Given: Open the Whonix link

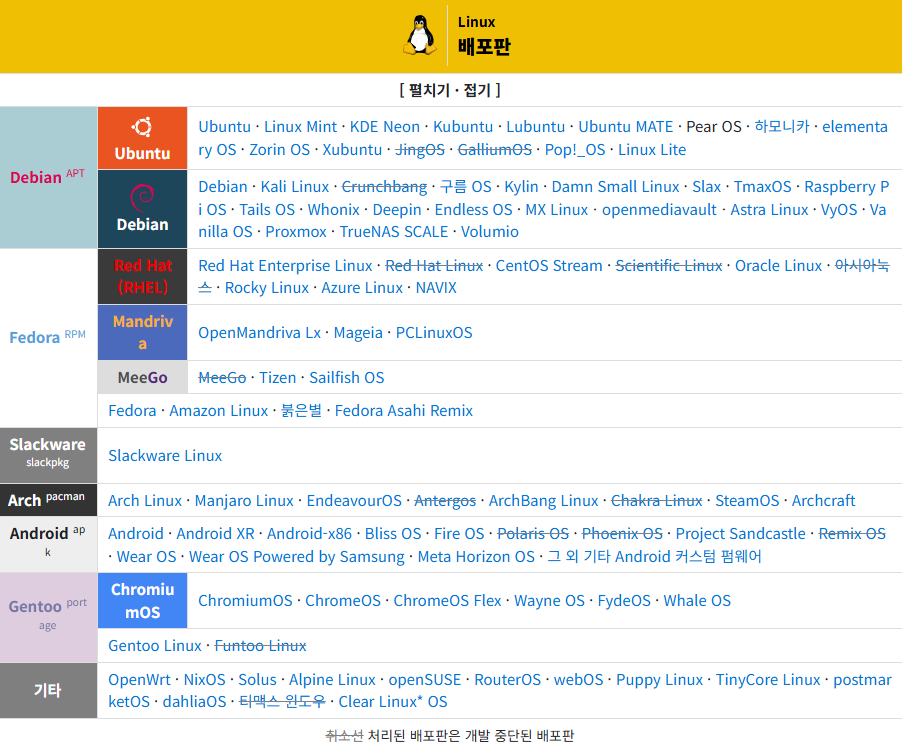Looking at the screenshot, I should click(334, 209).
